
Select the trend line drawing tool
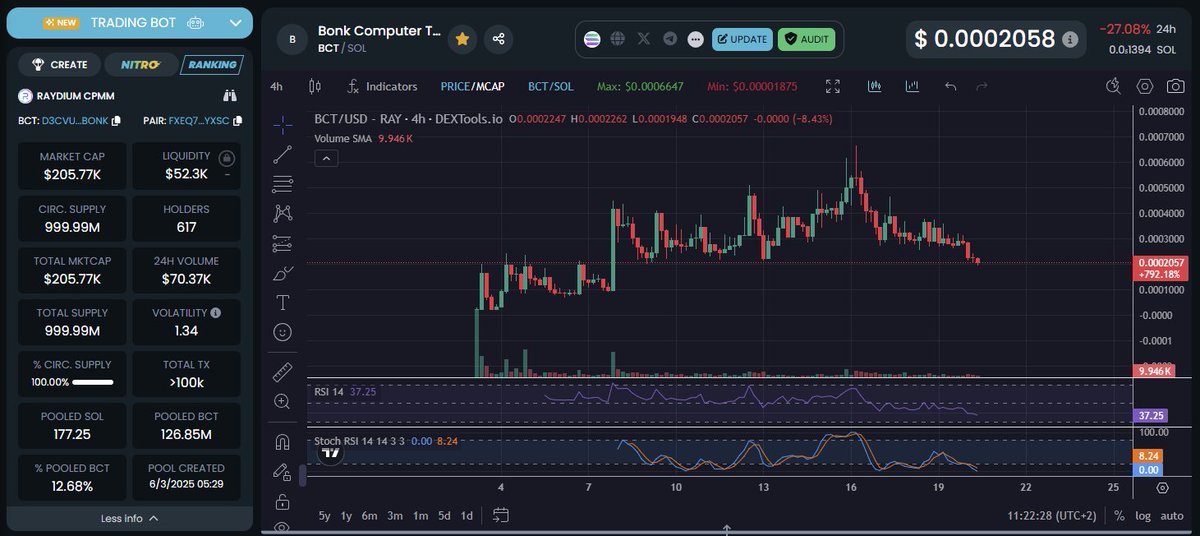(x=282, y=154)
